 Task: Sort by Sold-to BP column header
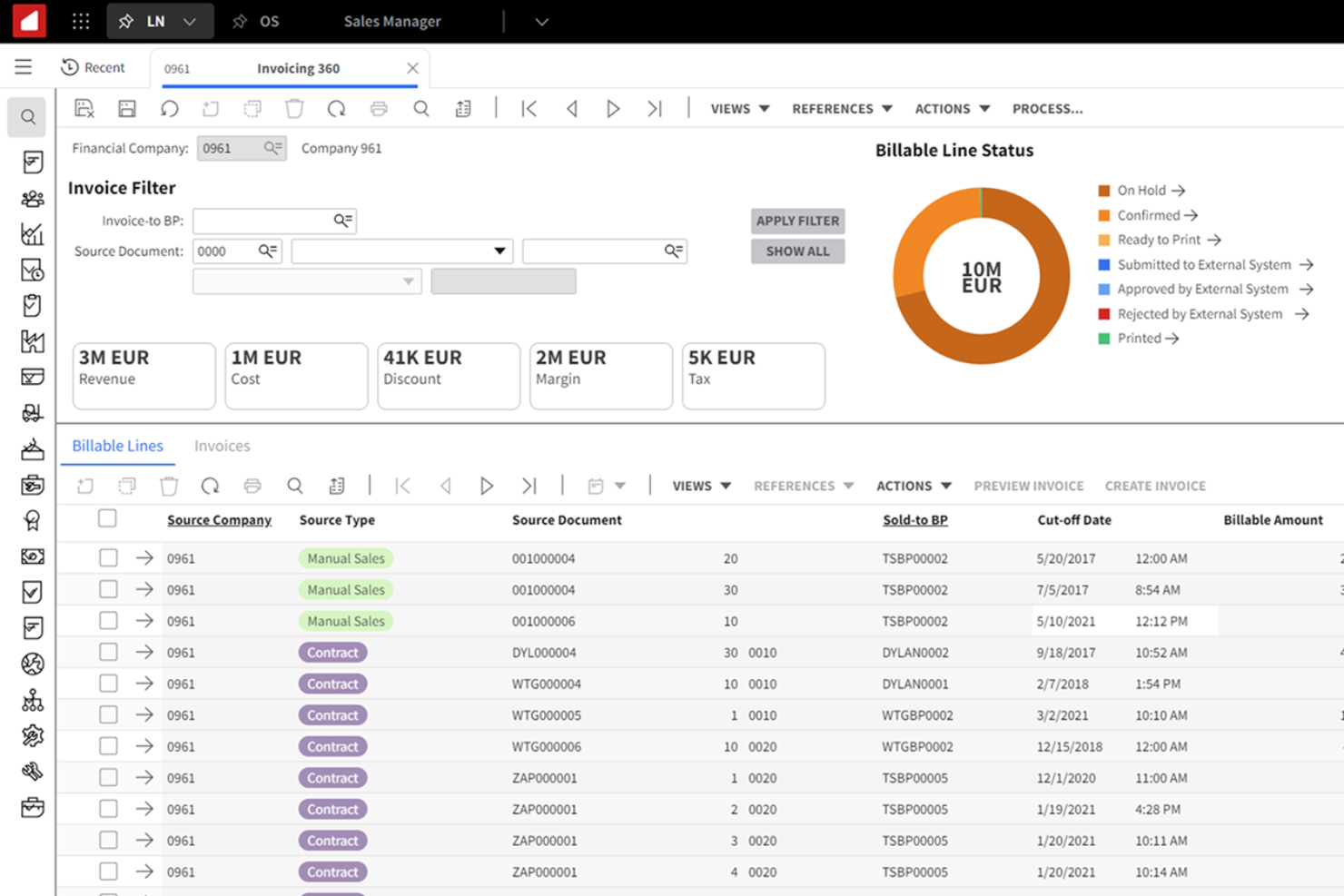click(915, 520)
